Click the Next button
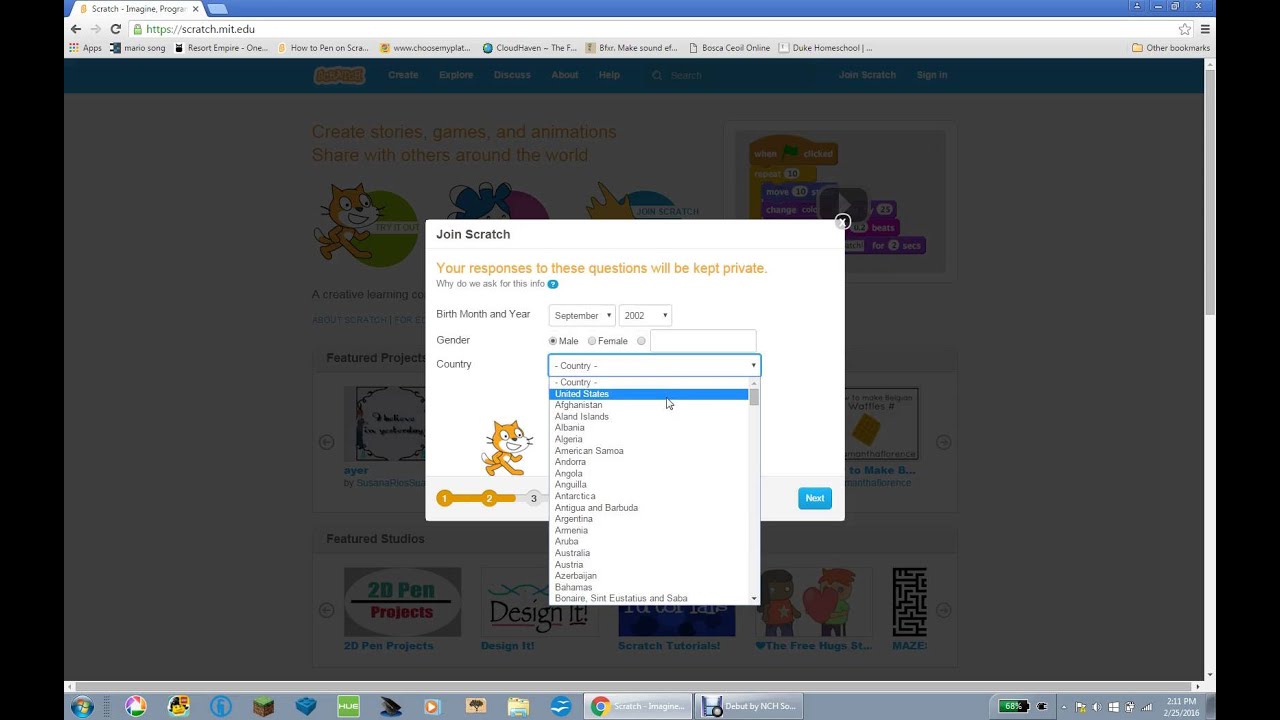Image resolution: width=1280 pixels, height=720 pixels. click(815, 498)
